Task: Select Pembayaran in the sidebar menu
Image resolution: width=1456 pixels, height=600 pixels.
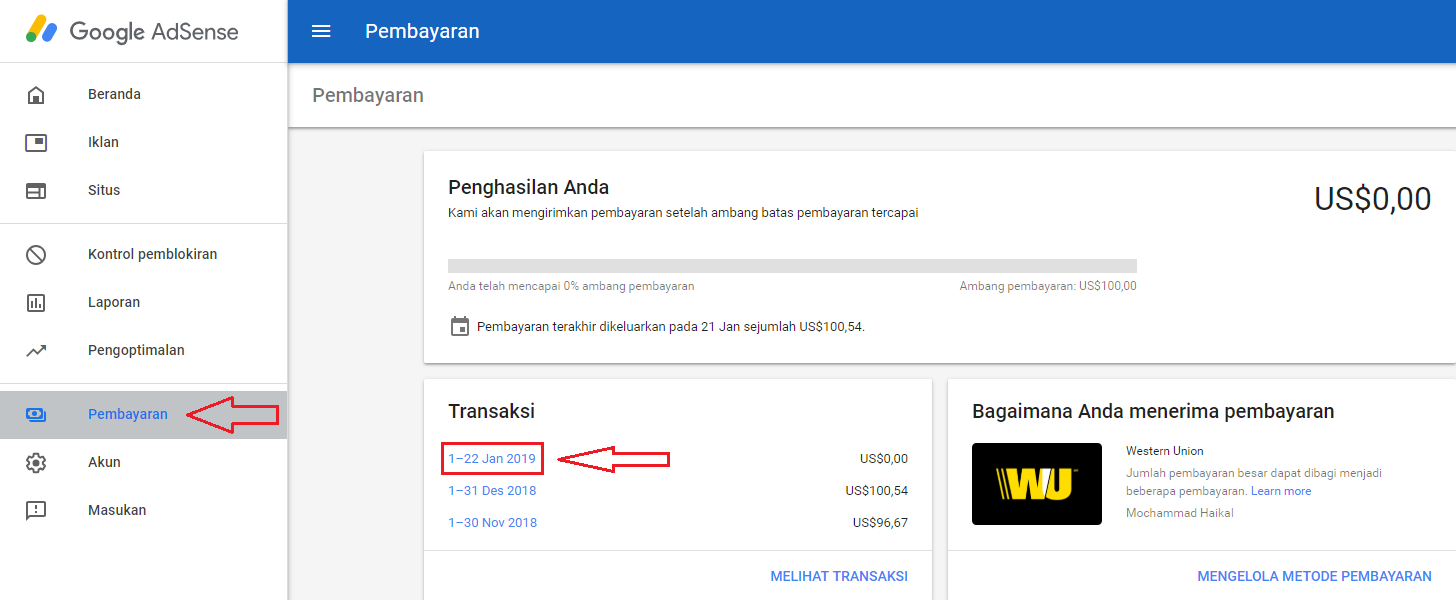Action: tap(128, 413)
